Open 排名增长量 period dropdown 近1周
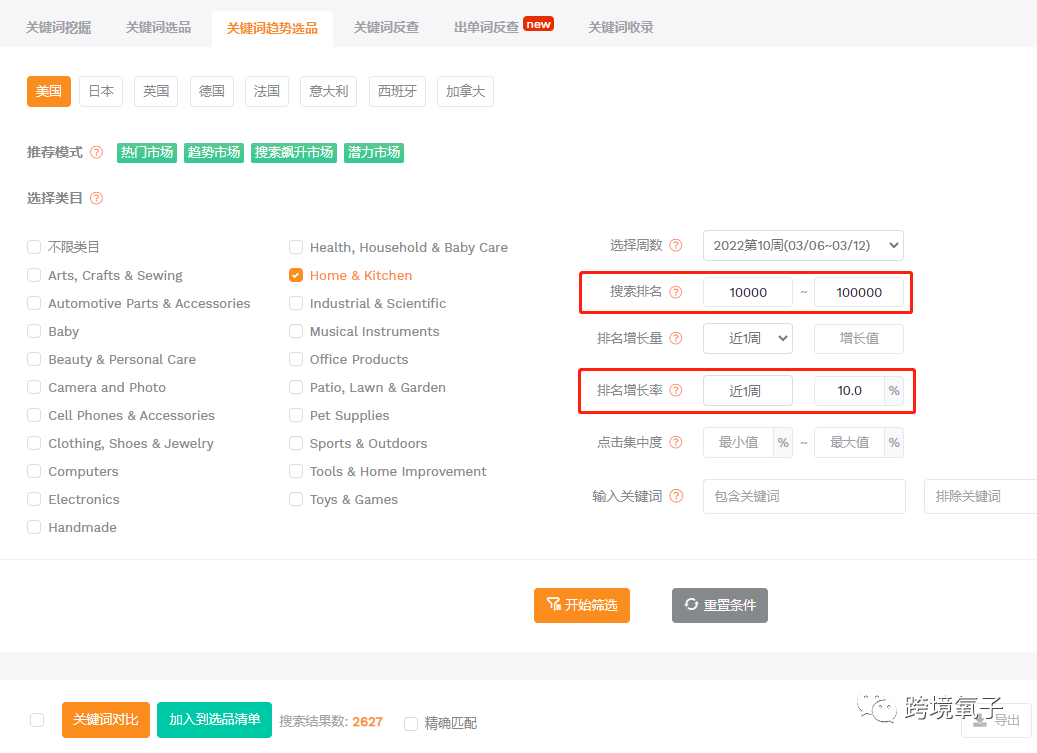 (x=747, y=338)
